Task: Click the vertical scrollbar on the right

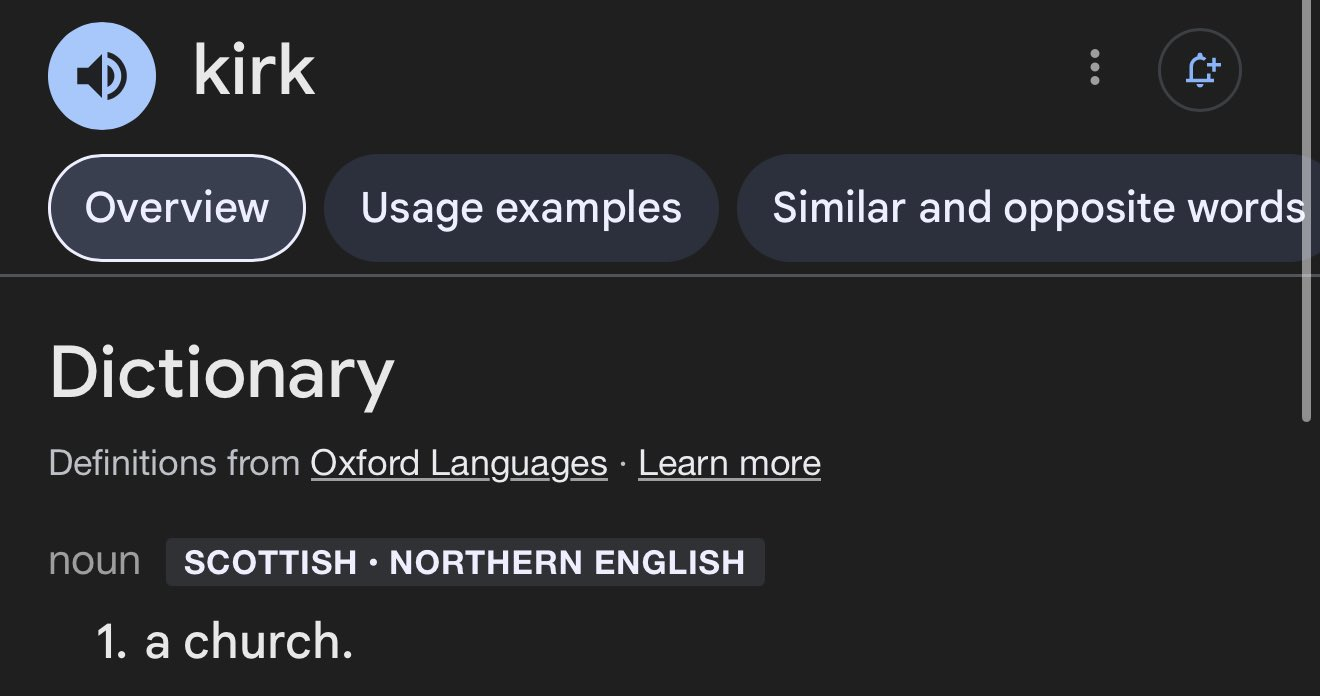Action: pos(1306,210)
